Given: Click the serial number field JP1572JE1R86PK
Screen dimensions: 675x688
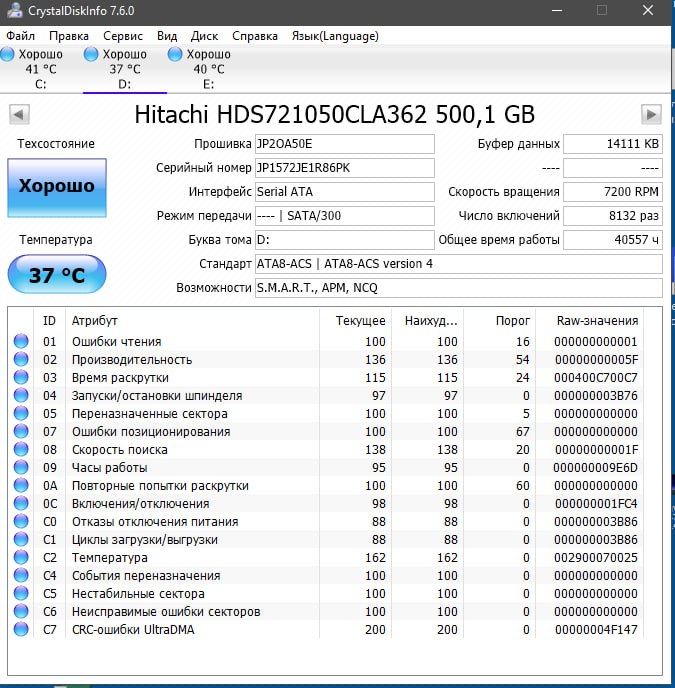Looking at the screenshot, I should click(x=345, y=168).
